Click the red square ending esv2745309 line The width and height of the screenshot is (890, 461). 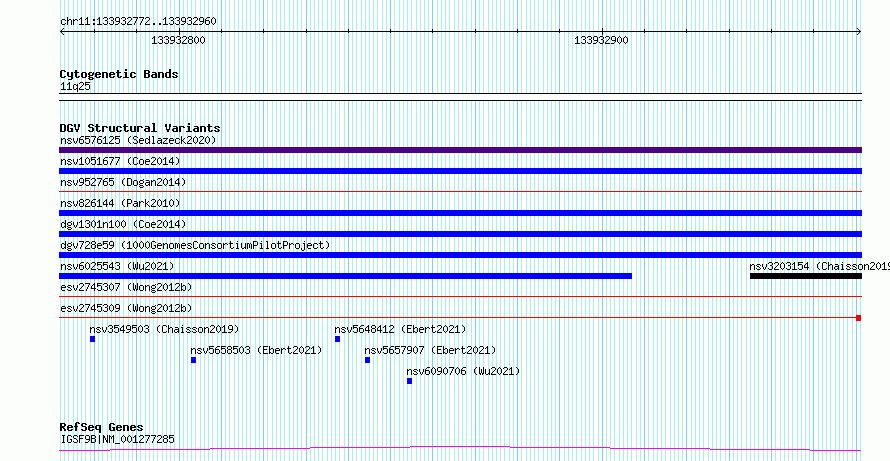coord(859,318)
